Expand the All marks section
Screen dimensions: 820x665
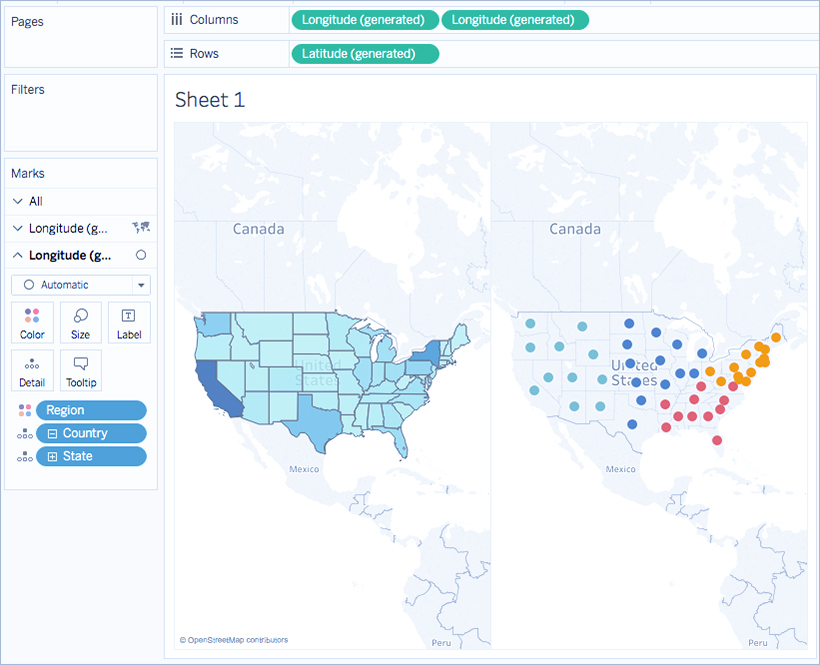(x=18, y=202)
